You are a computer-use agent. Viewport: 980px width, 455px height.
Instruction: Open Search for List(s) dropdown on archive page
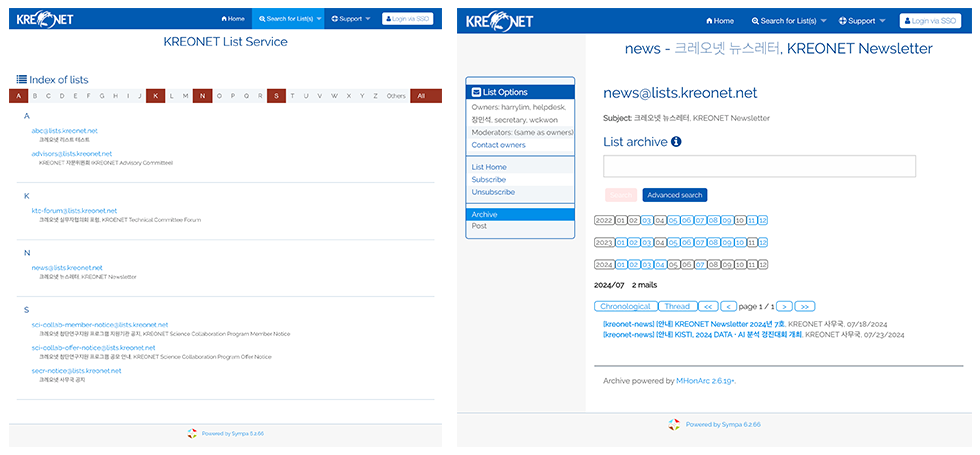pos(788,21)
